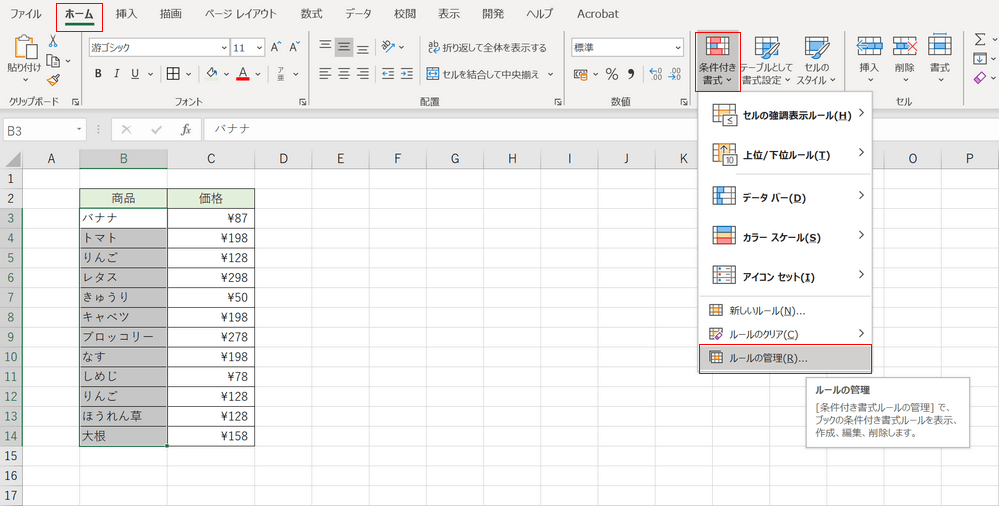This screenshot has height=506, width=999.
Task: Open the 条件付き書式 dropdown button
Action: (717, 62)
